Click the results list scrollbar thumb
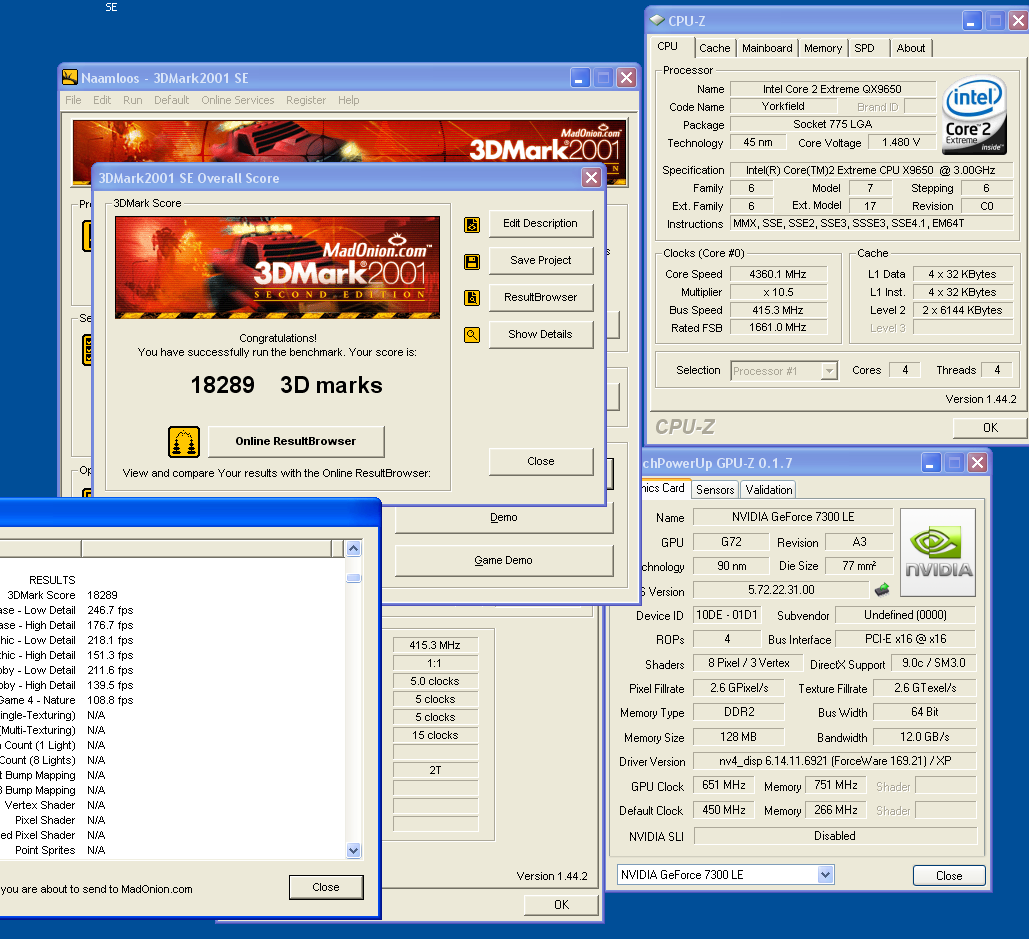This screenshot has height=939, width=1029. (x=353, y=578)
